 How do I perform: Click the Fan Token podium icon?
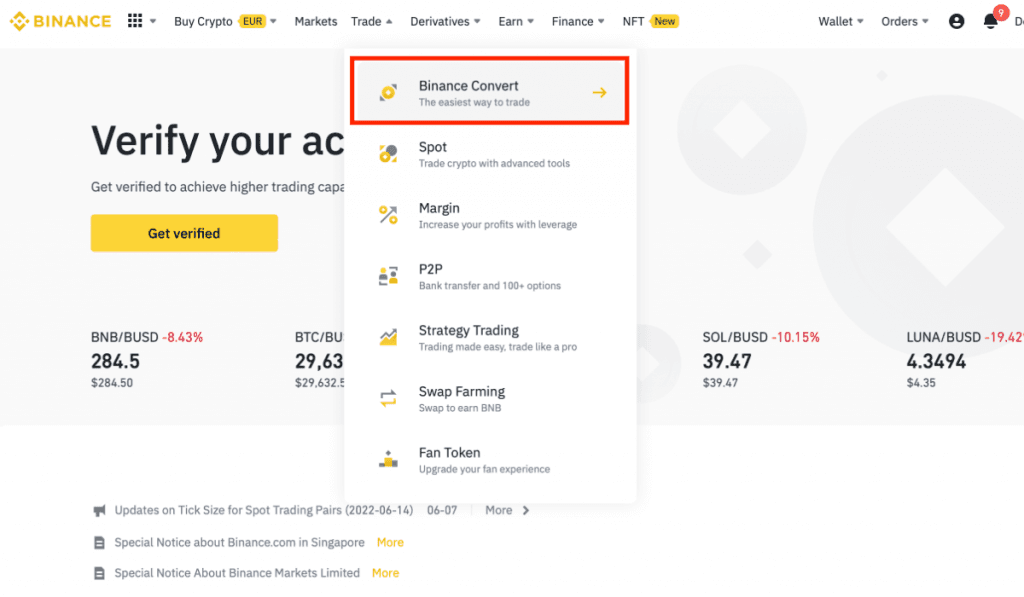point(388,460)
